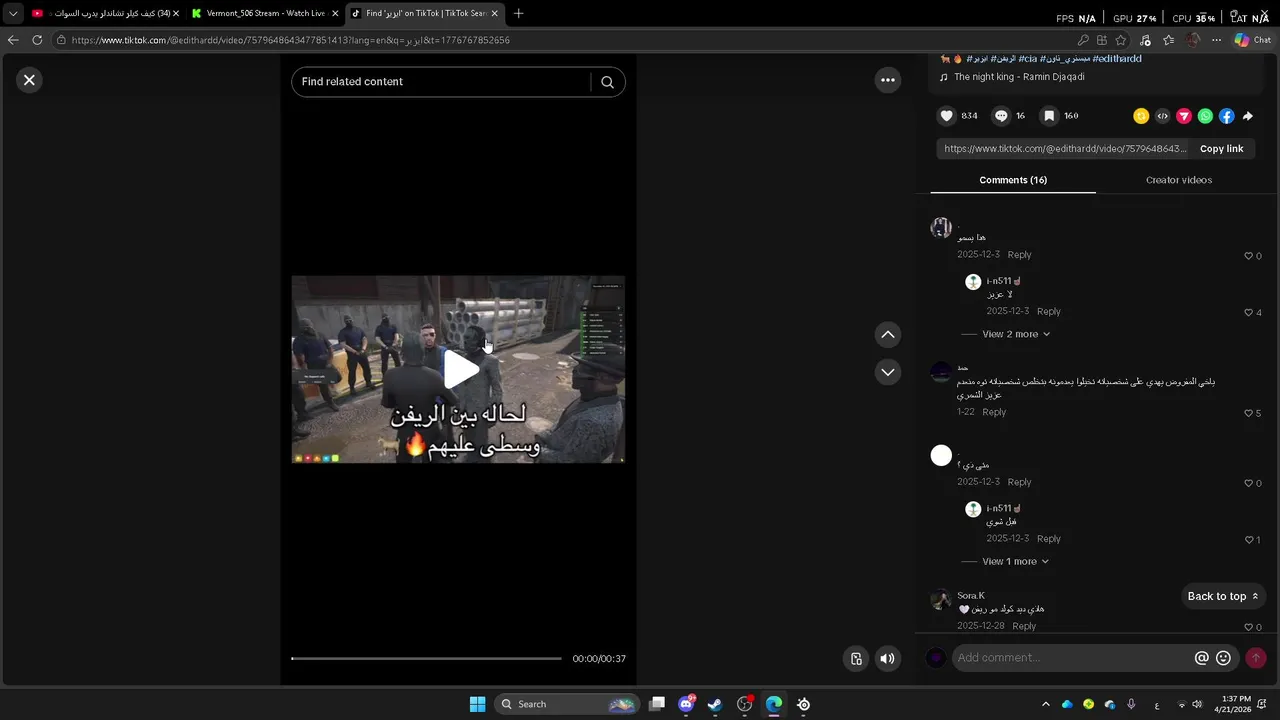Open more share options arrow

pos(1248,116)
